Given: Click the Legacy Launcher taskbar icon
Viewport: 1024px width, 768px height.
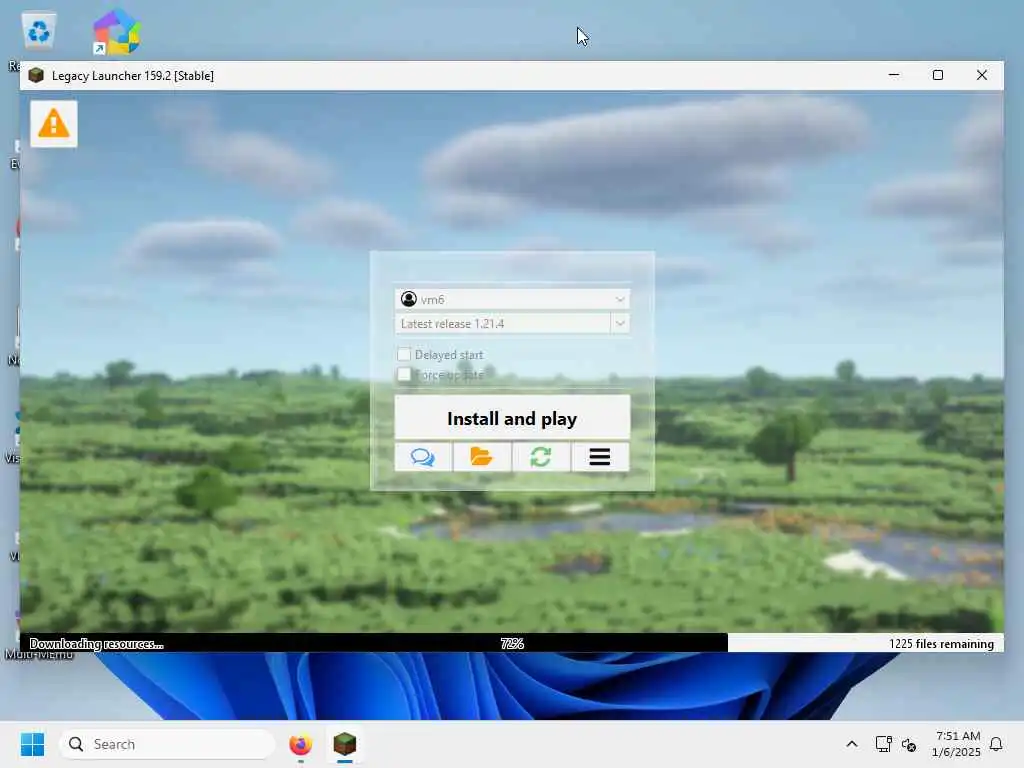Looking at the screenshot, I should point(345,744).
